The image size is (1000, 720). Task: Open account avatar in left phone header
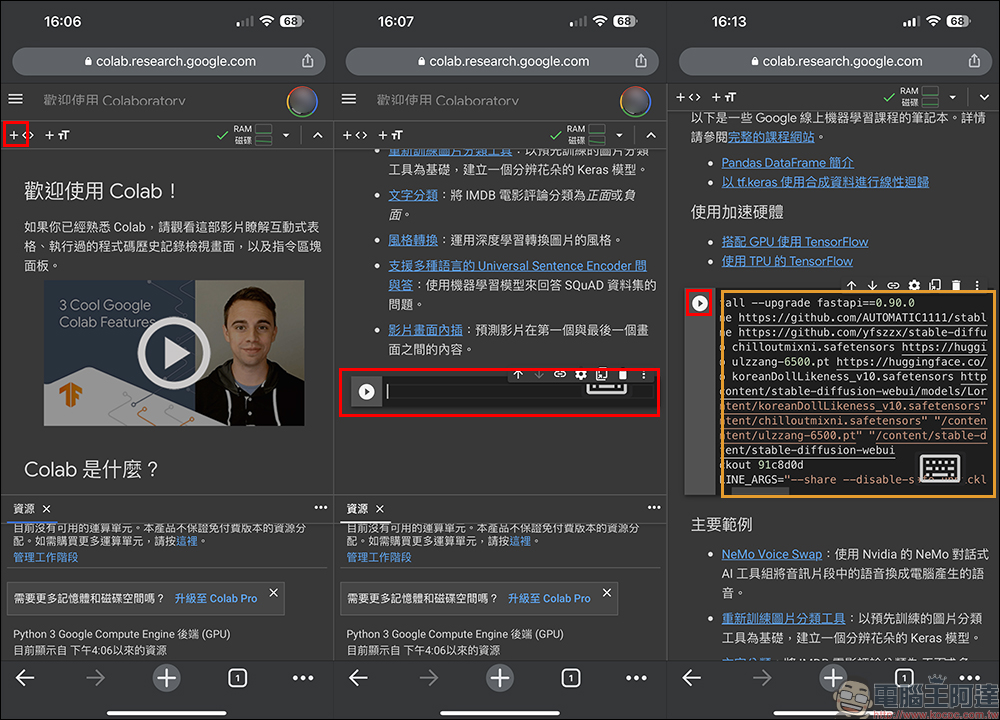[302, 101]
